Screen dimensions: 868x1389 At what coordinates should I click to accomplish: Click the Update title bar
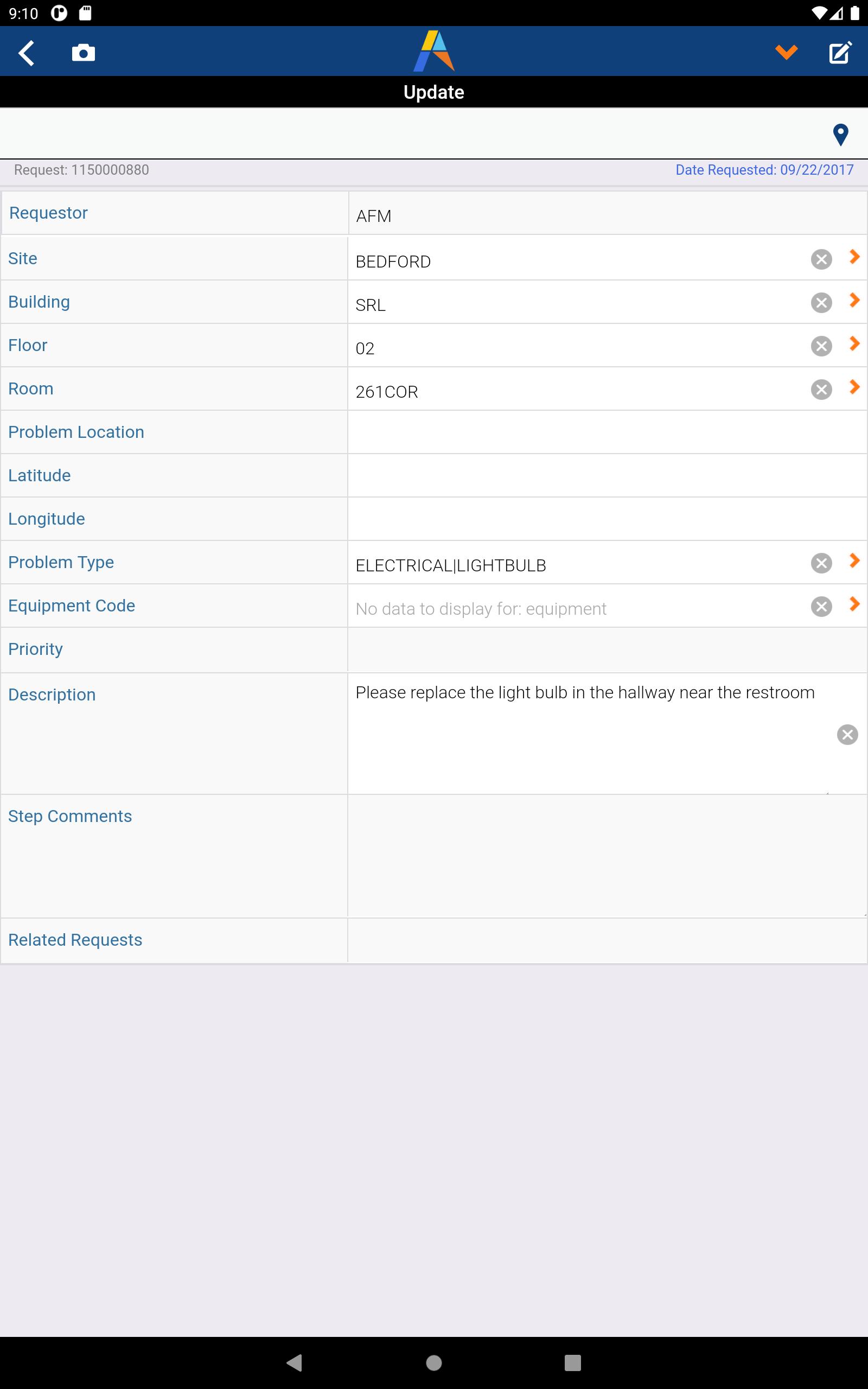click(x=434, y=92)
